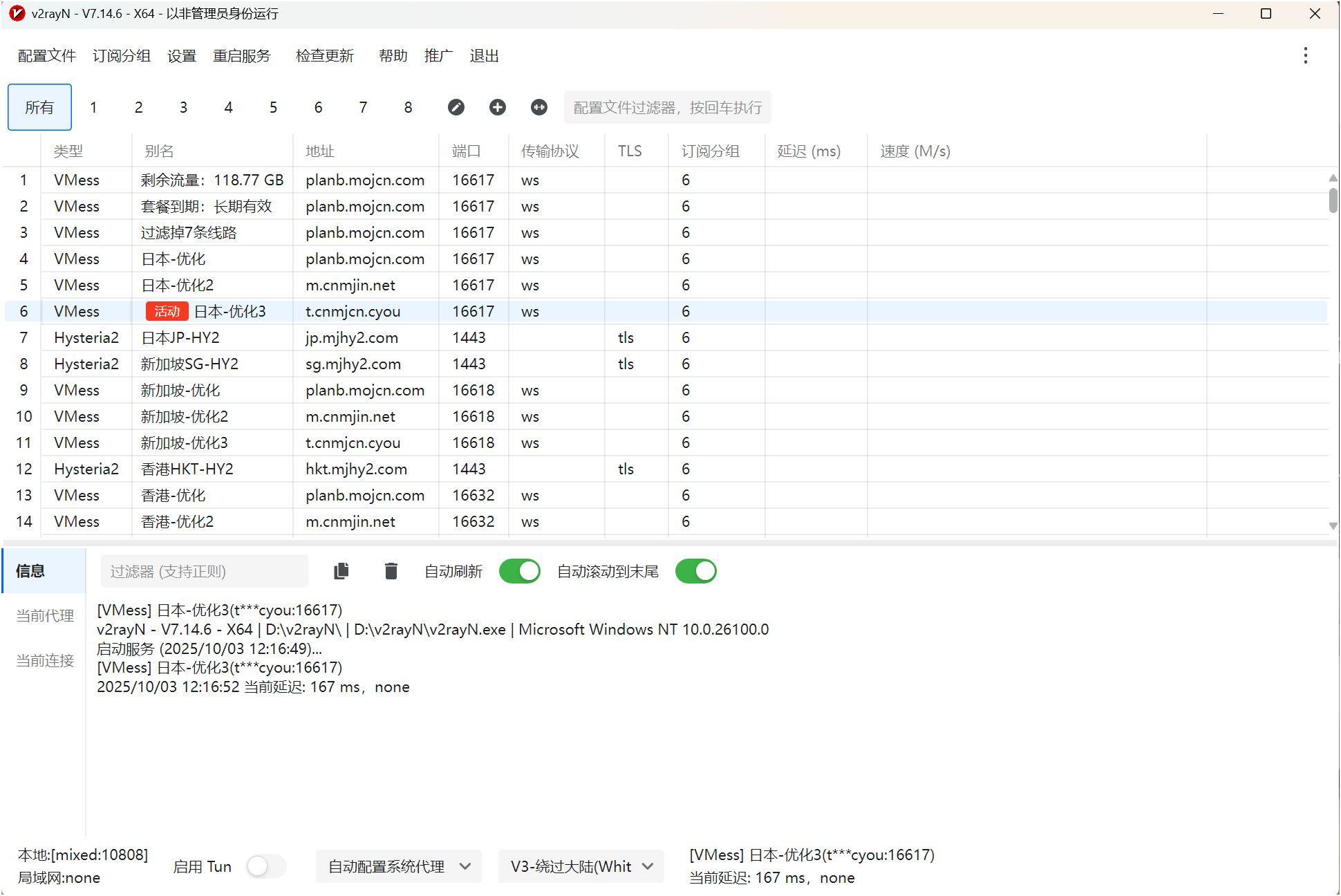The image size is (1341, 896).
Task: Click the 重启服务 button
Action: [x=241, y=56]
